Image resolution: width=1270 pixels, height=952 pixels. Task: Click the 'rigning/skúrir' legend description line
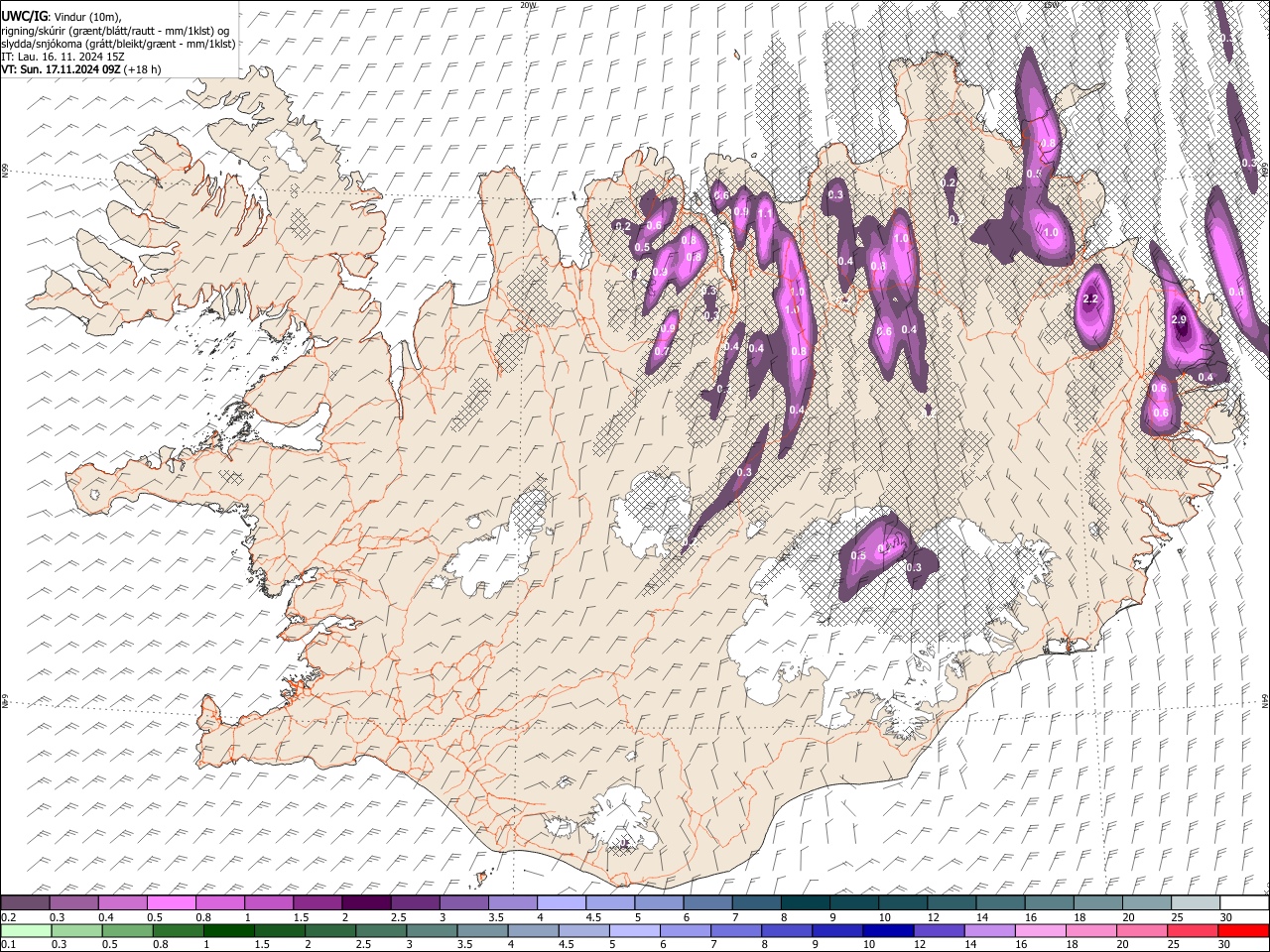point(115,31)
